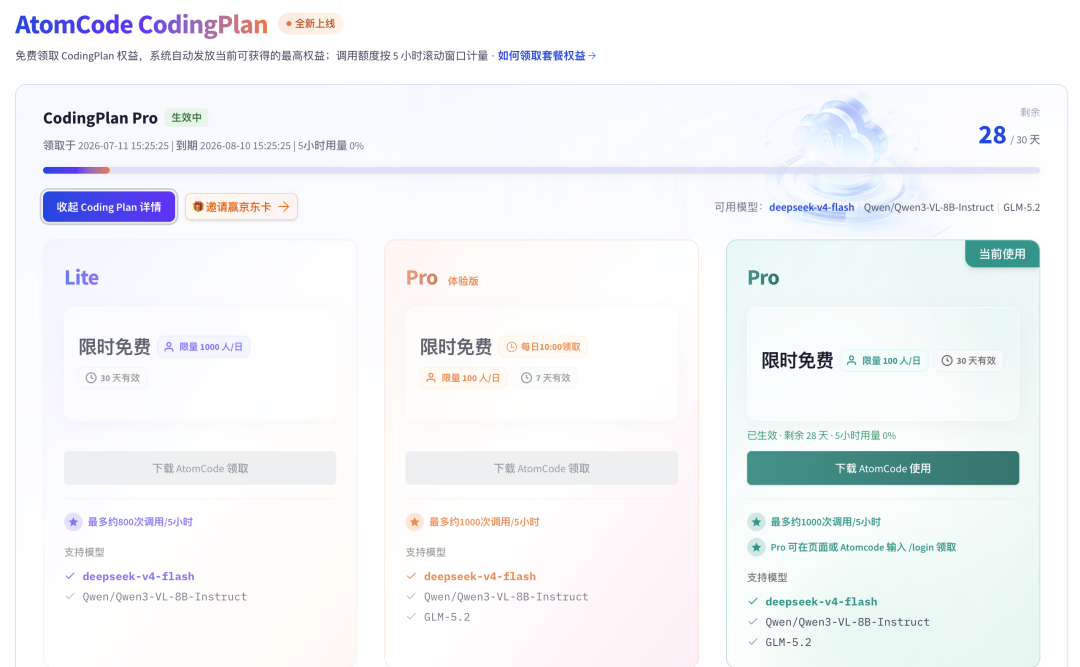Click the person icon in Lite '限量 1000 人/日'

coord(169,347)
